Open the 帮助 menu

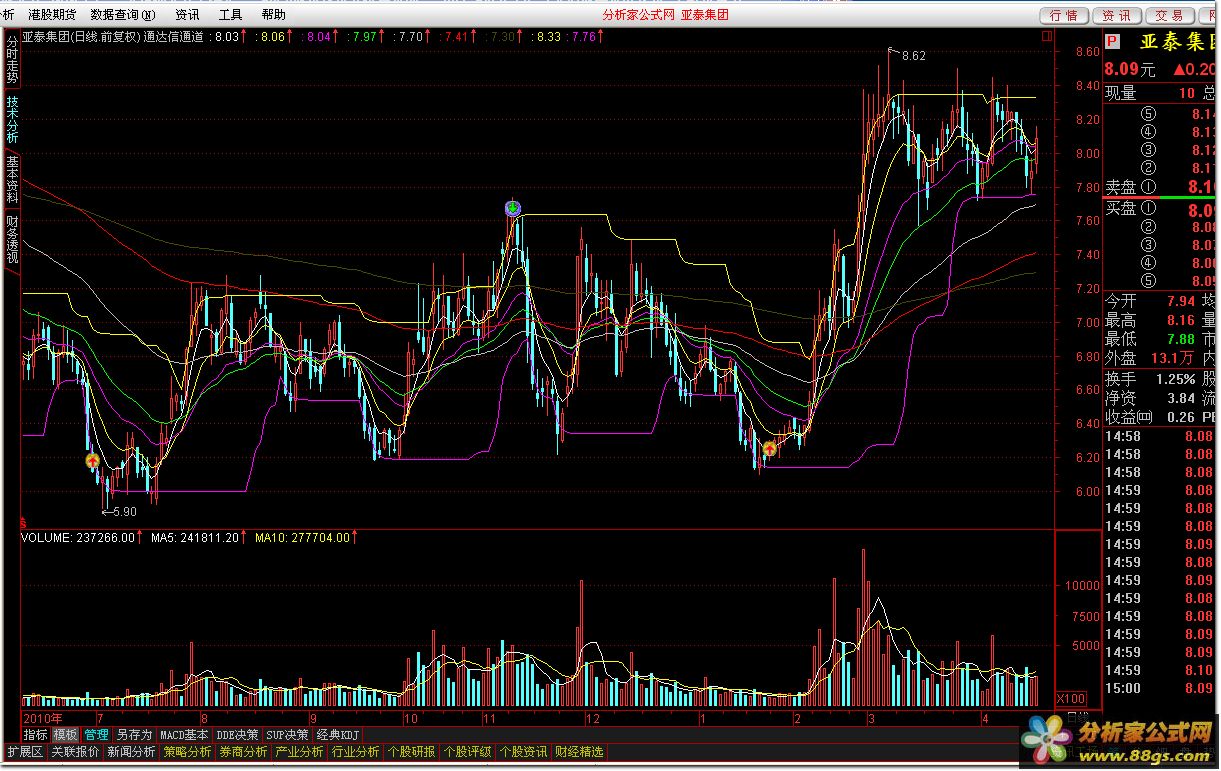[273, 15]
